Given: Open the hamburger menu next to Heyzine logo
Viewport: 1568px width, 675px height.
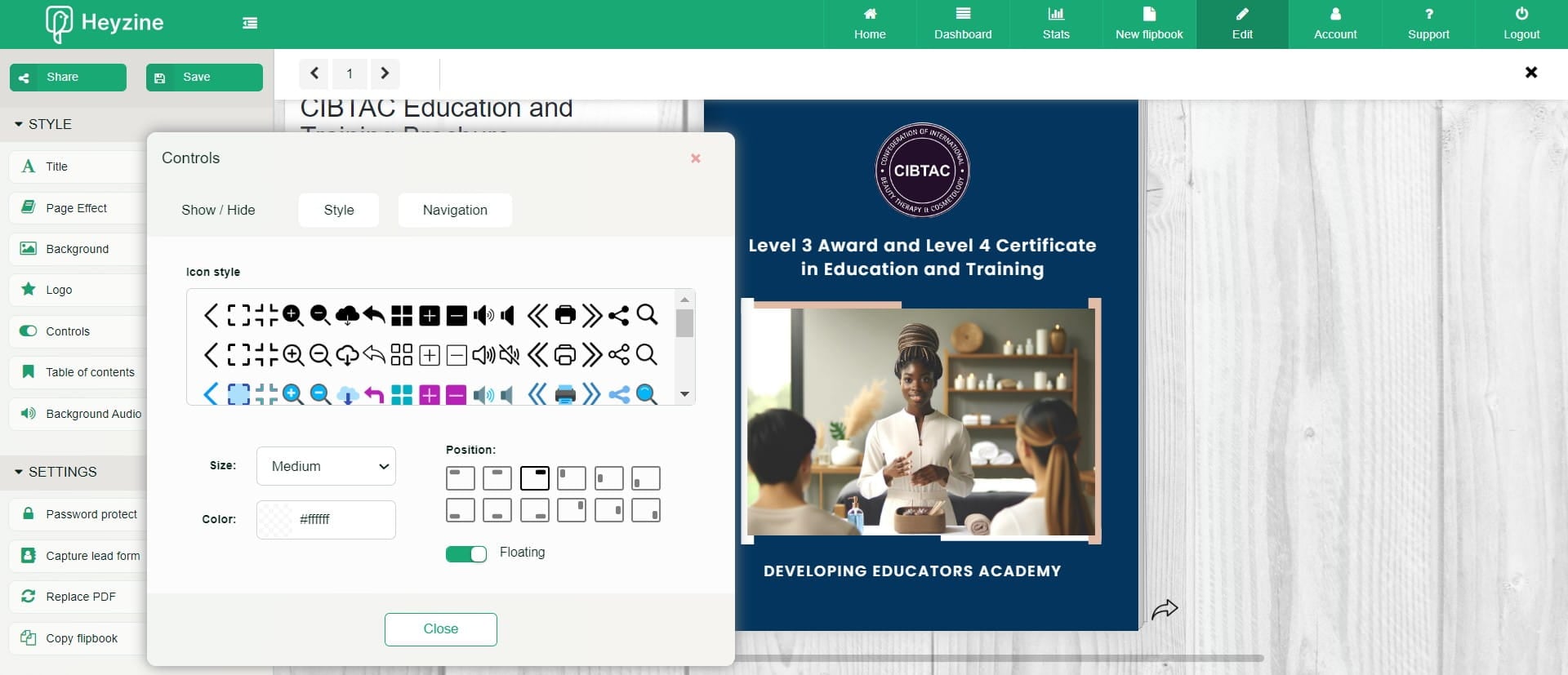Looking at the screenshot, I should pyautogui.click(x=250, y=23).
